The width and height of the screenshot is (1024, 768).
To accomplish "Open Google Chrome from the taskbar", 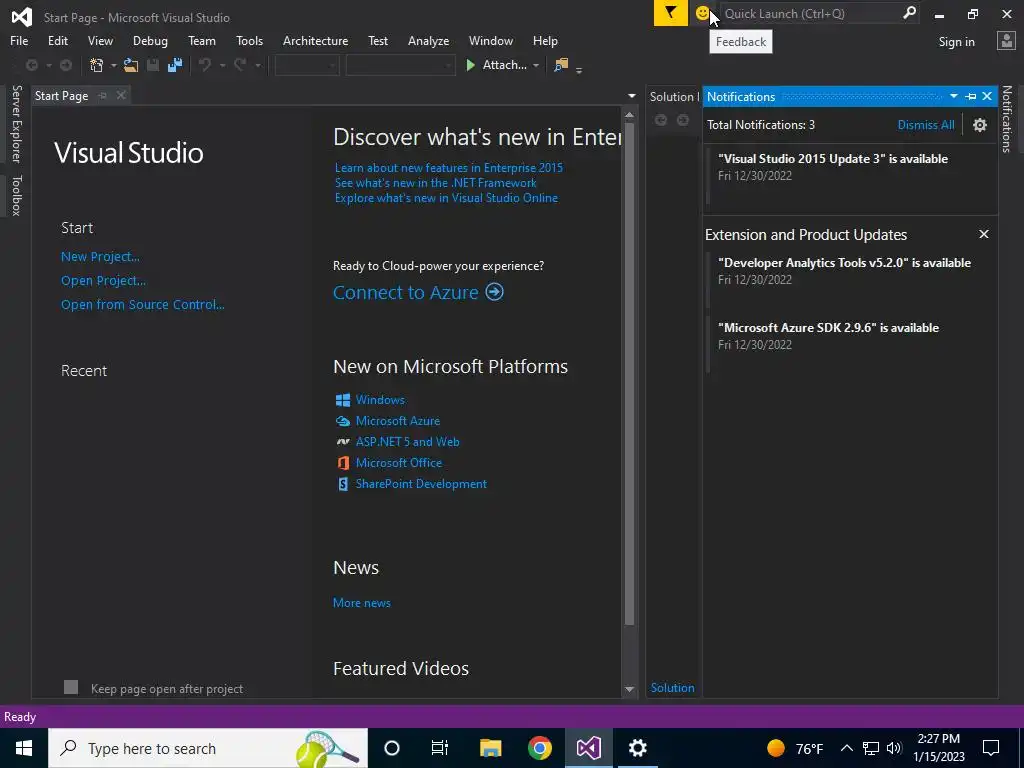I will coord(539,748).
